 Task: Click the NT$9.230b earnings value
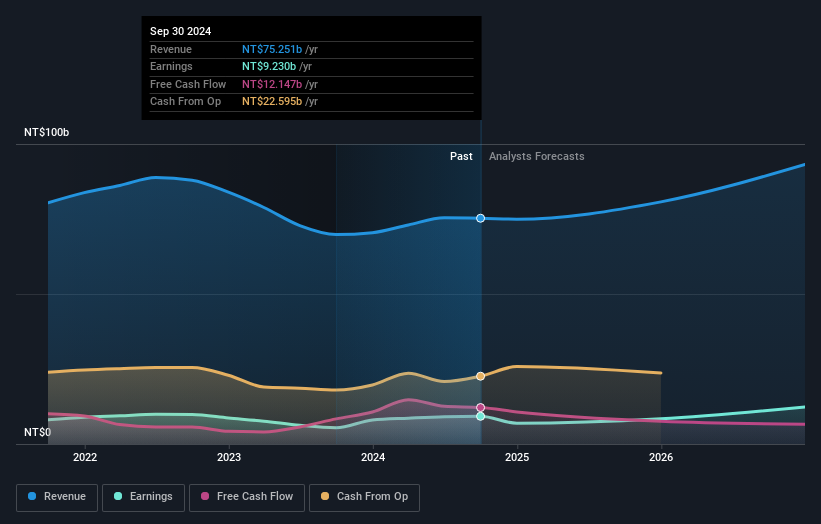tap(269, 66)
